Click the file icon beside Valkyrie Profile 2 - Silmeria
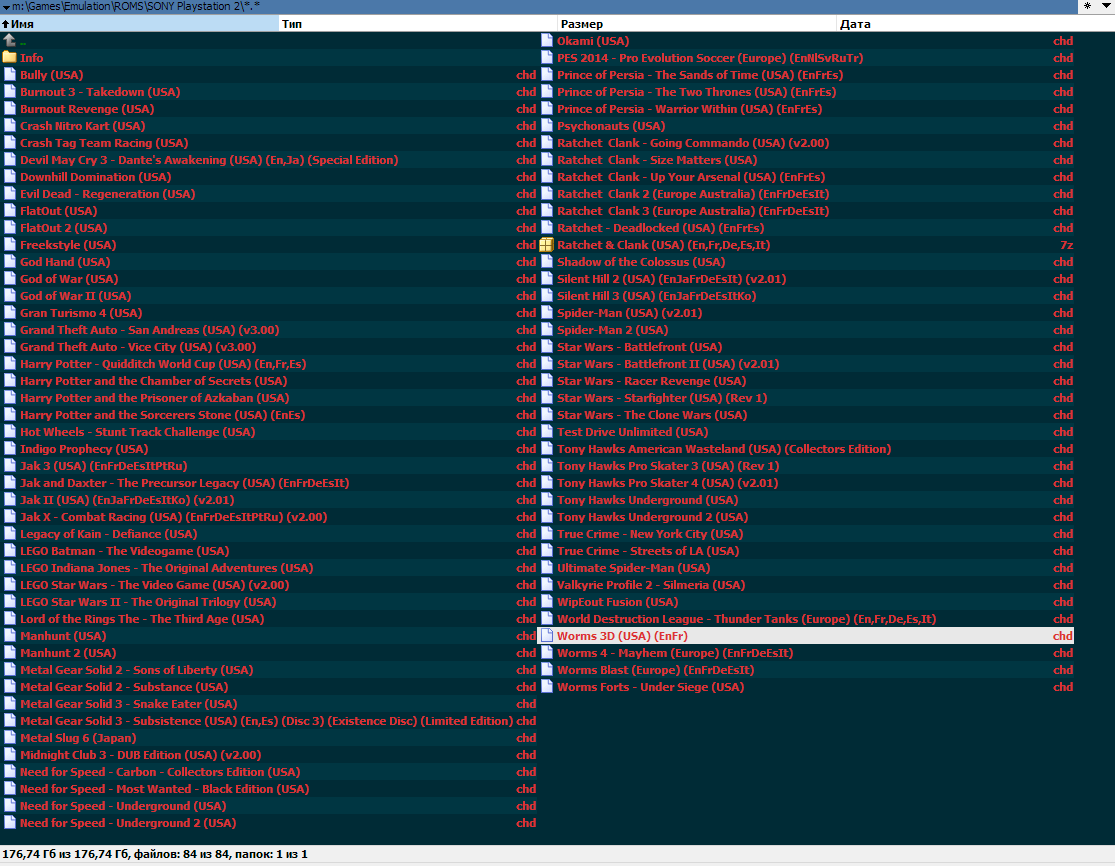 tap(546, 585)
